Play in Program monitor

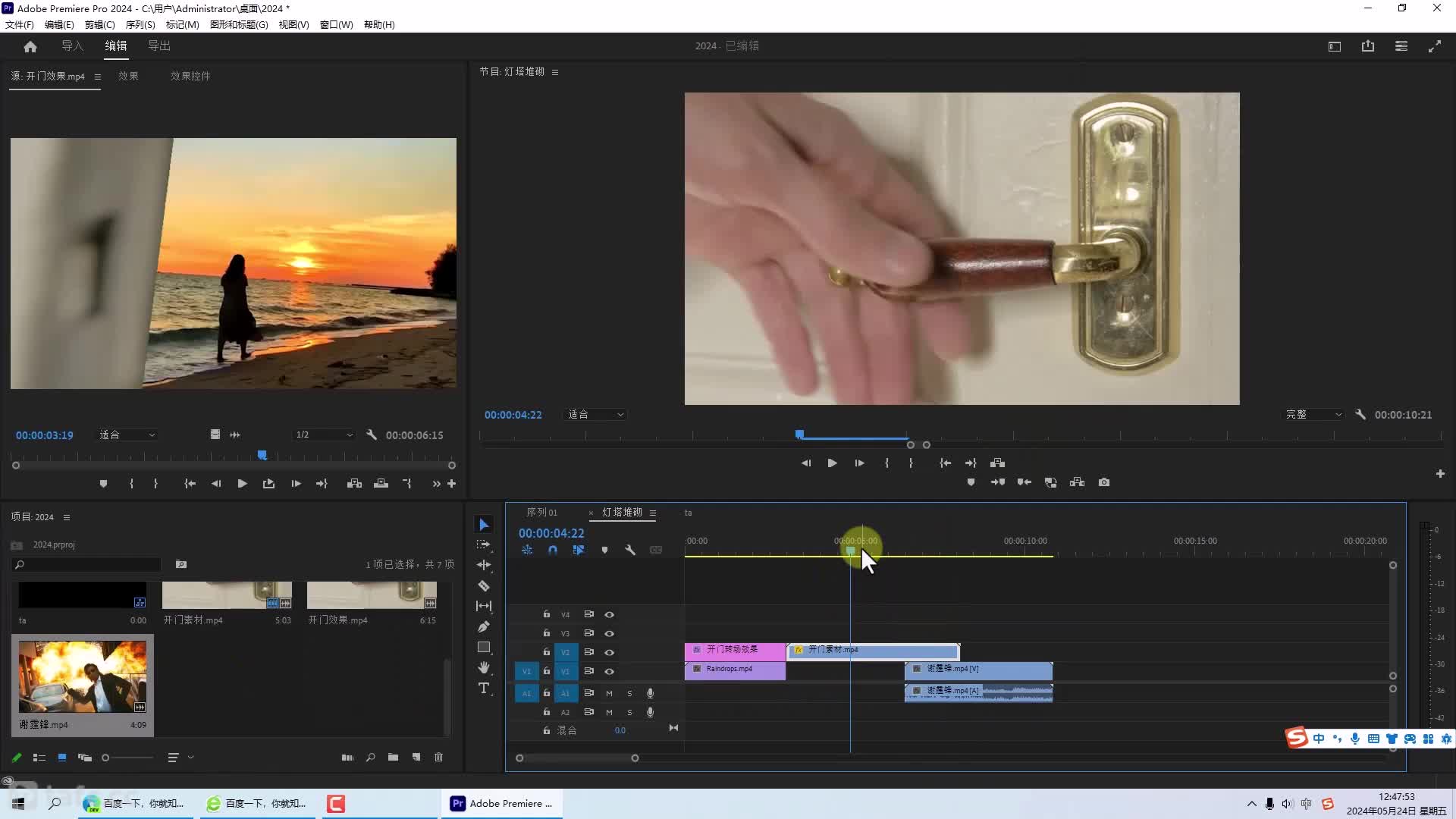point(832,463)
